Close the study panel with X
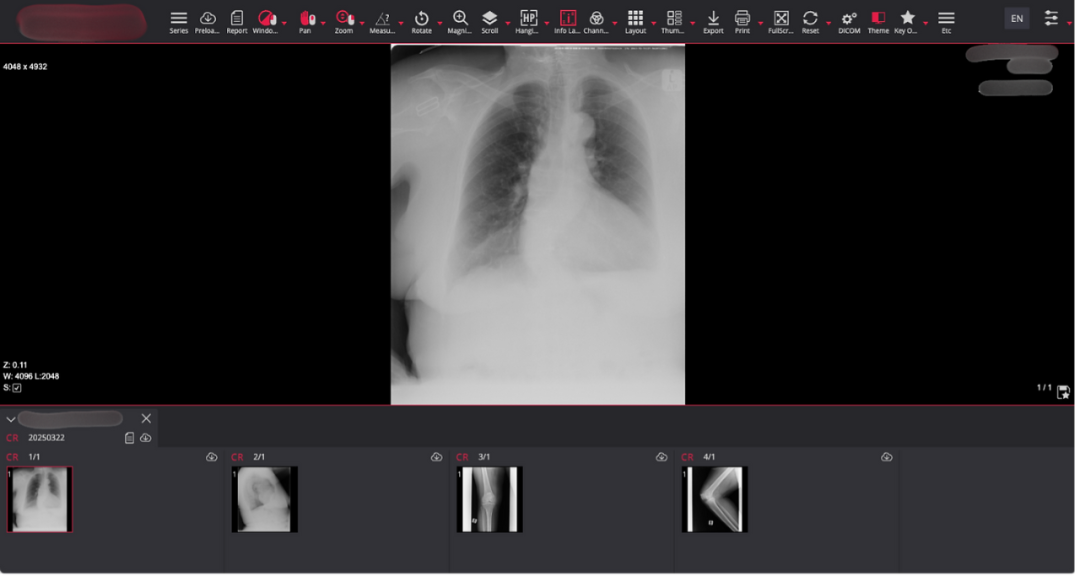This screenshot has width=1080, height=576. [x=146, y=418]
